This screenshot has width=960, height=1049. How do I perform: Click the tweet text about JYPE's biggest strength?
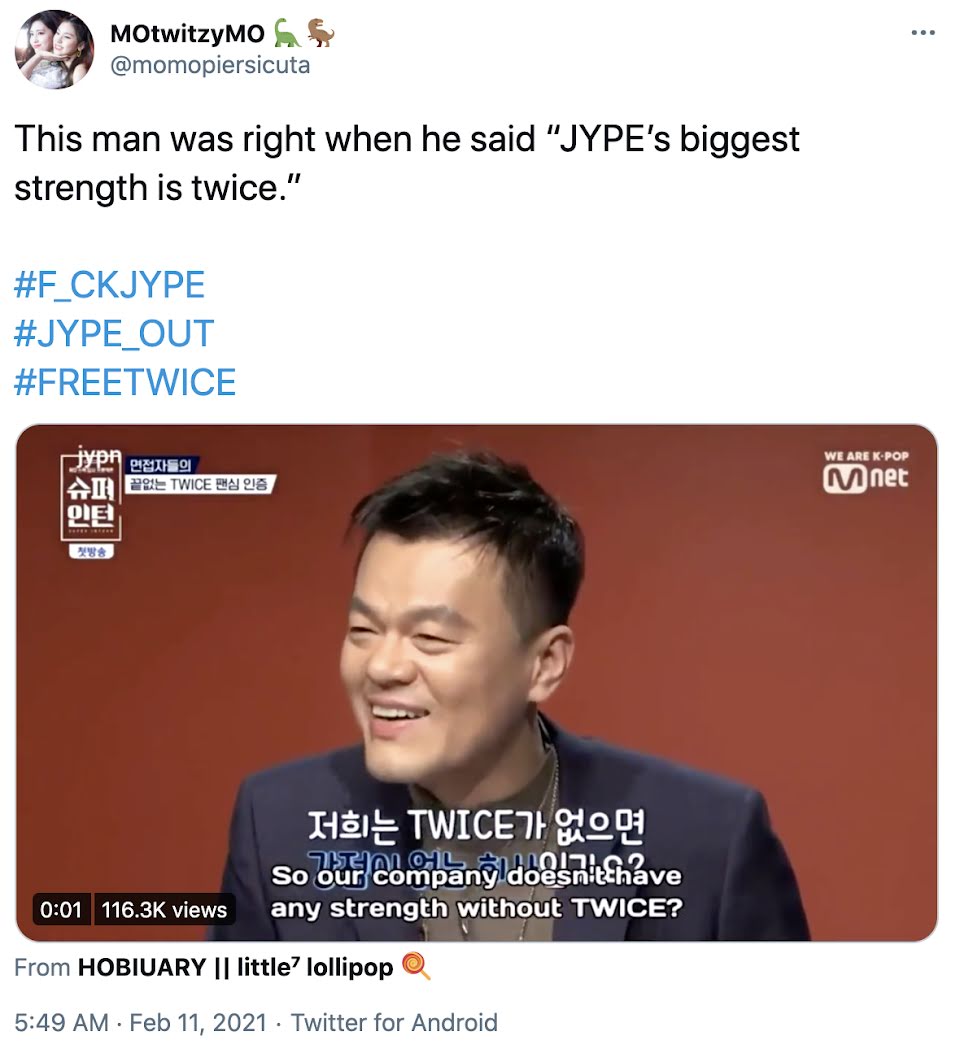pyautogui.click(x=407, y=163)
